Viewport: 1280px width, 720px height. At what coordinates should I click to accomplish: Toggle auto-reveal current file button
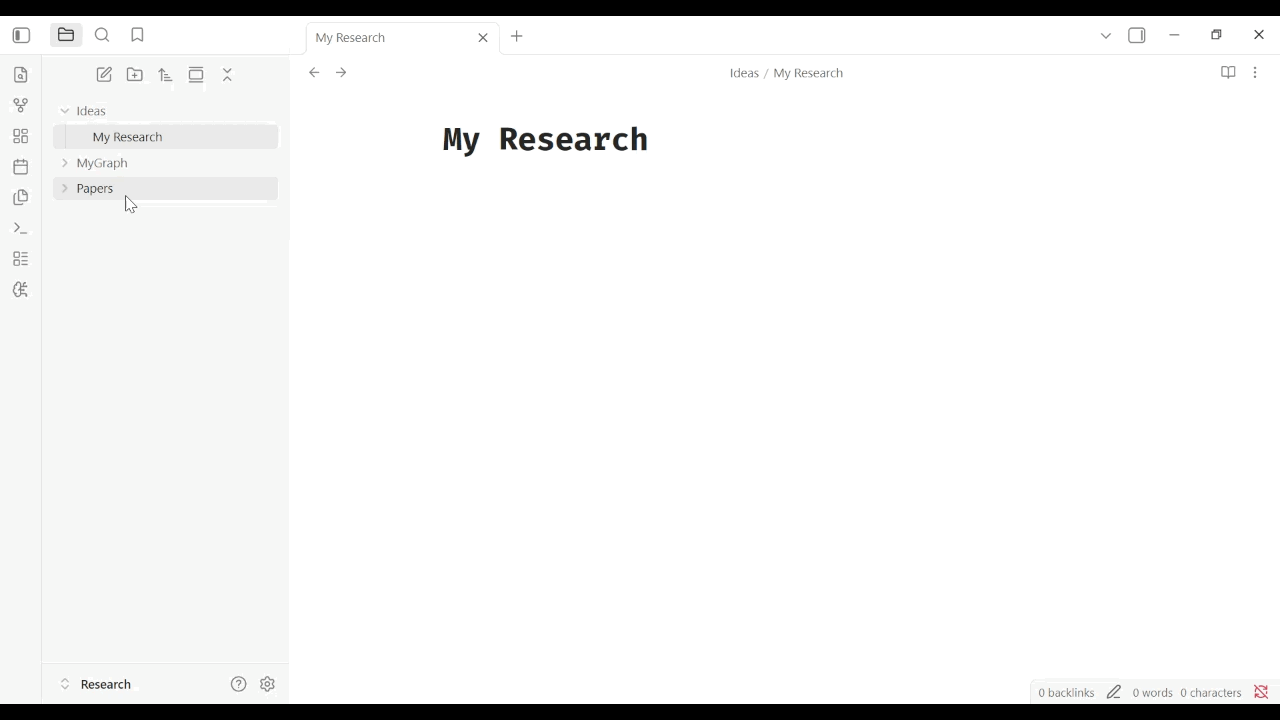tap(196, 75)
